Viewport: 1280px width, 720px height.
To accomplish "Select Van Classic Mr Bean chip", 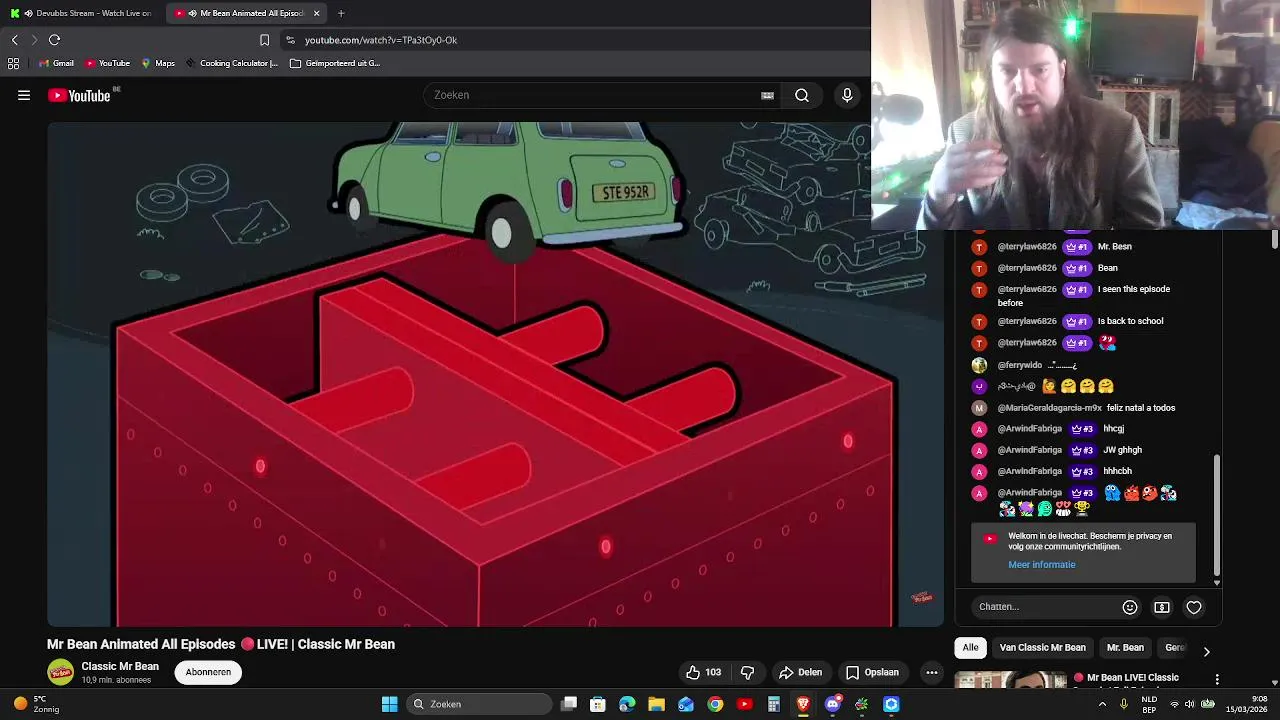I will (x=1042, y=647).
